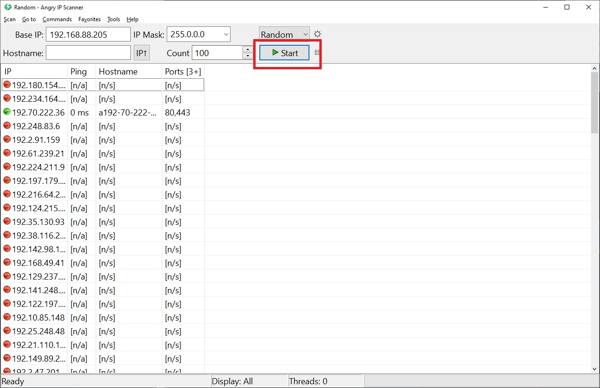This screenshot has height=388, width=600.
Task: Click the Hostname input field
Action: point(88,53)
